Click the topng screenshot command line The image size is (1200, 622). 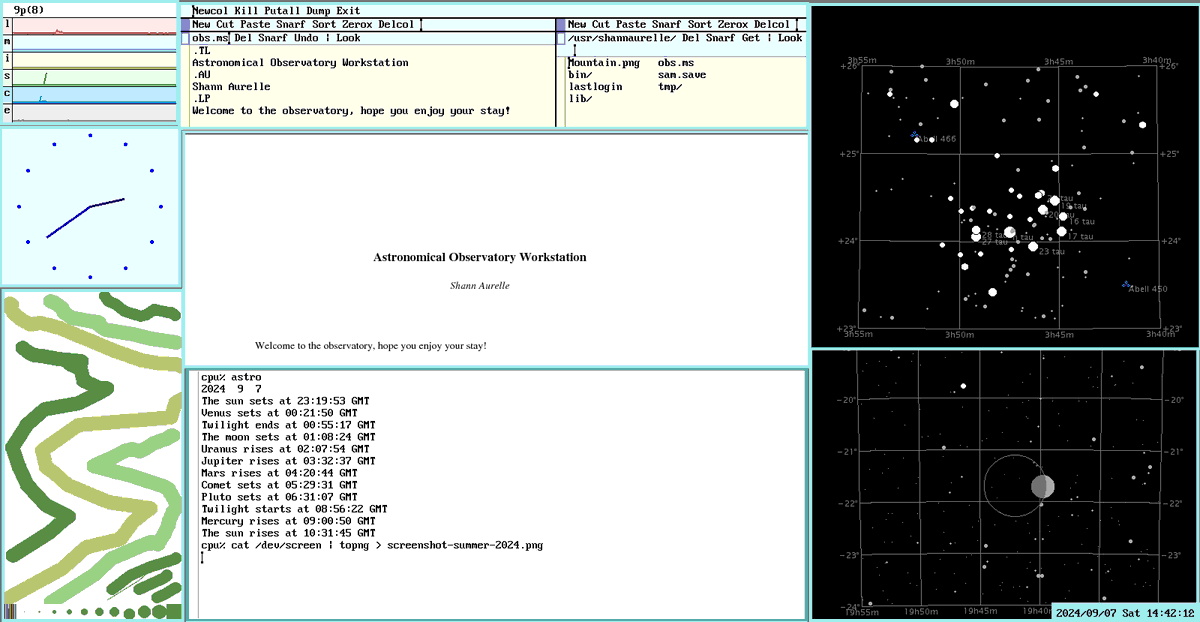coord(372,545)
